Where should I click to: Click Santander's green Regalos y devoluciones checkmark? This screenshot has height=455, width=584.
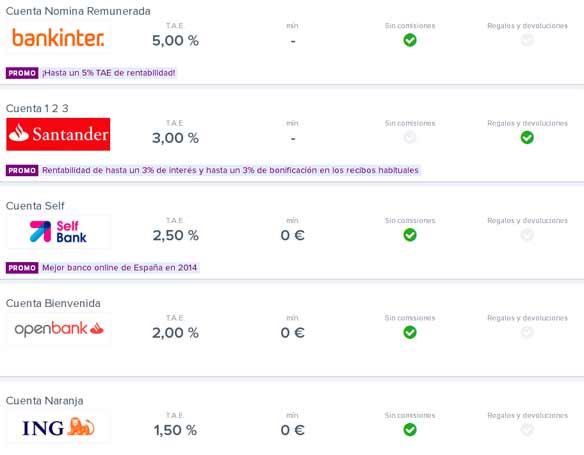527,138
